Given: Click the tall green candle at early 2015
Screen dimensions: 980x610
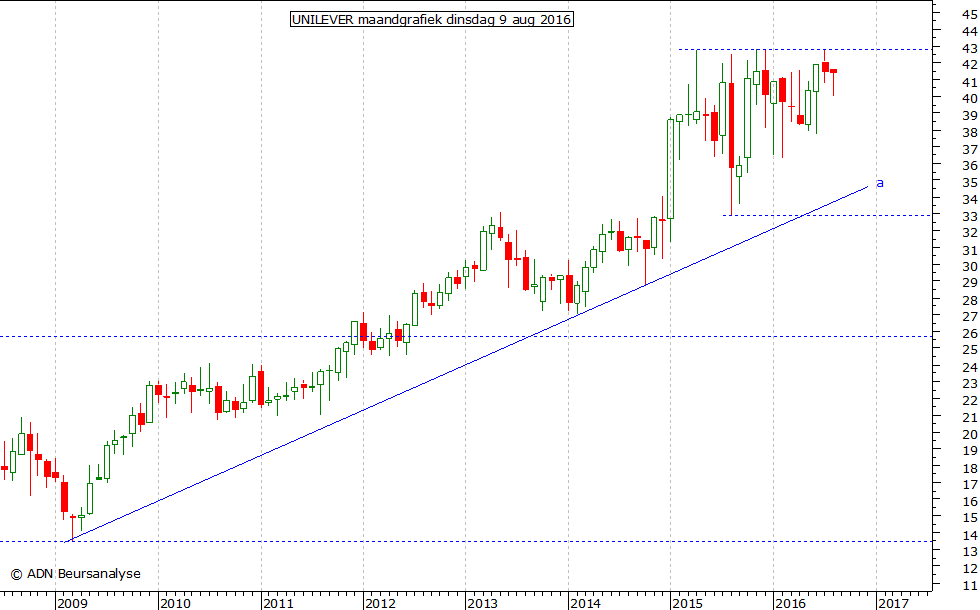Looking at the screenshot, I should coord(671,169).
